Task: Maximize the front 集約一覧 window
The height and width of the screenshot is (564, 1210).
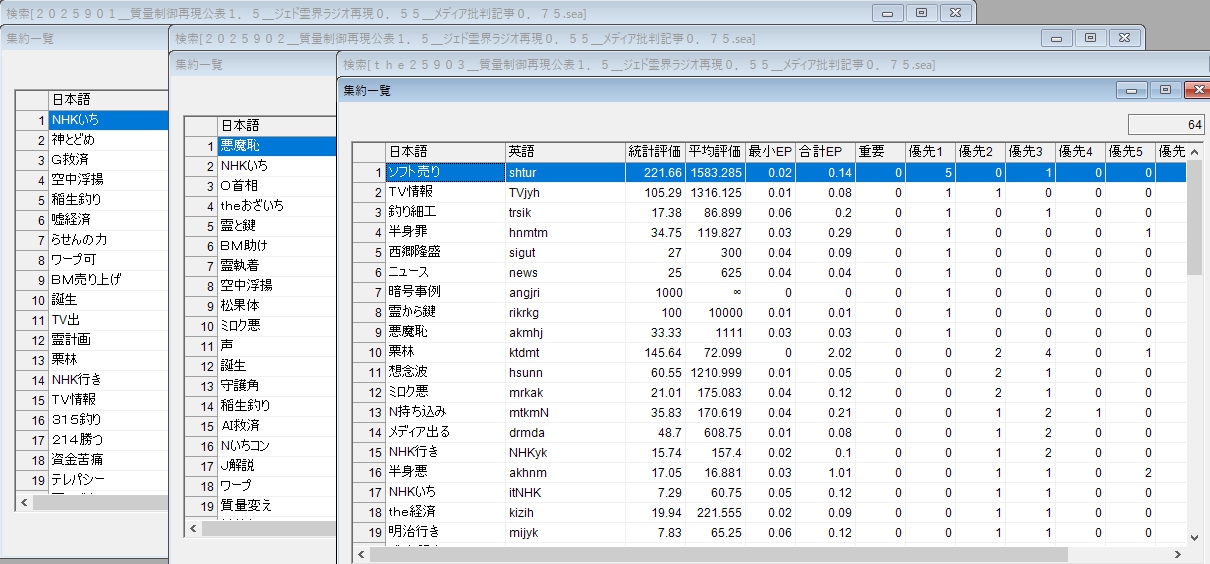Action: (x=1165, y=90)
